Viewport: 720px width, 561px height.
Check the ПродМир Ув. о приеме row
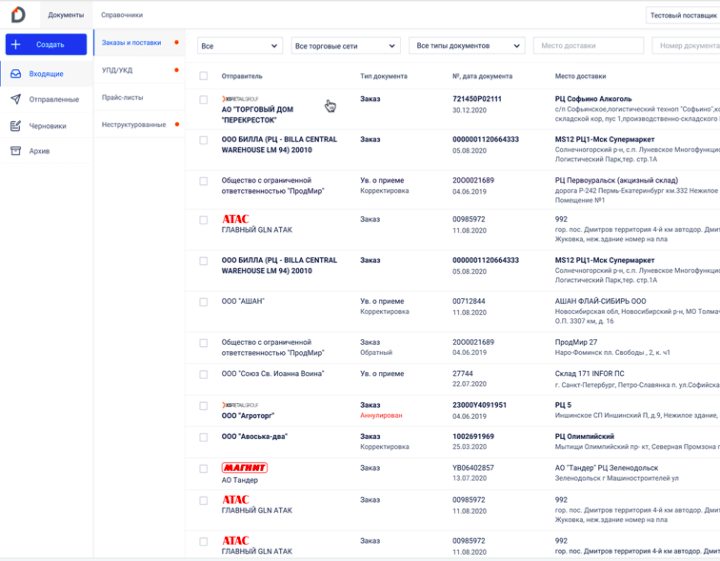click(x=203, y=181)
